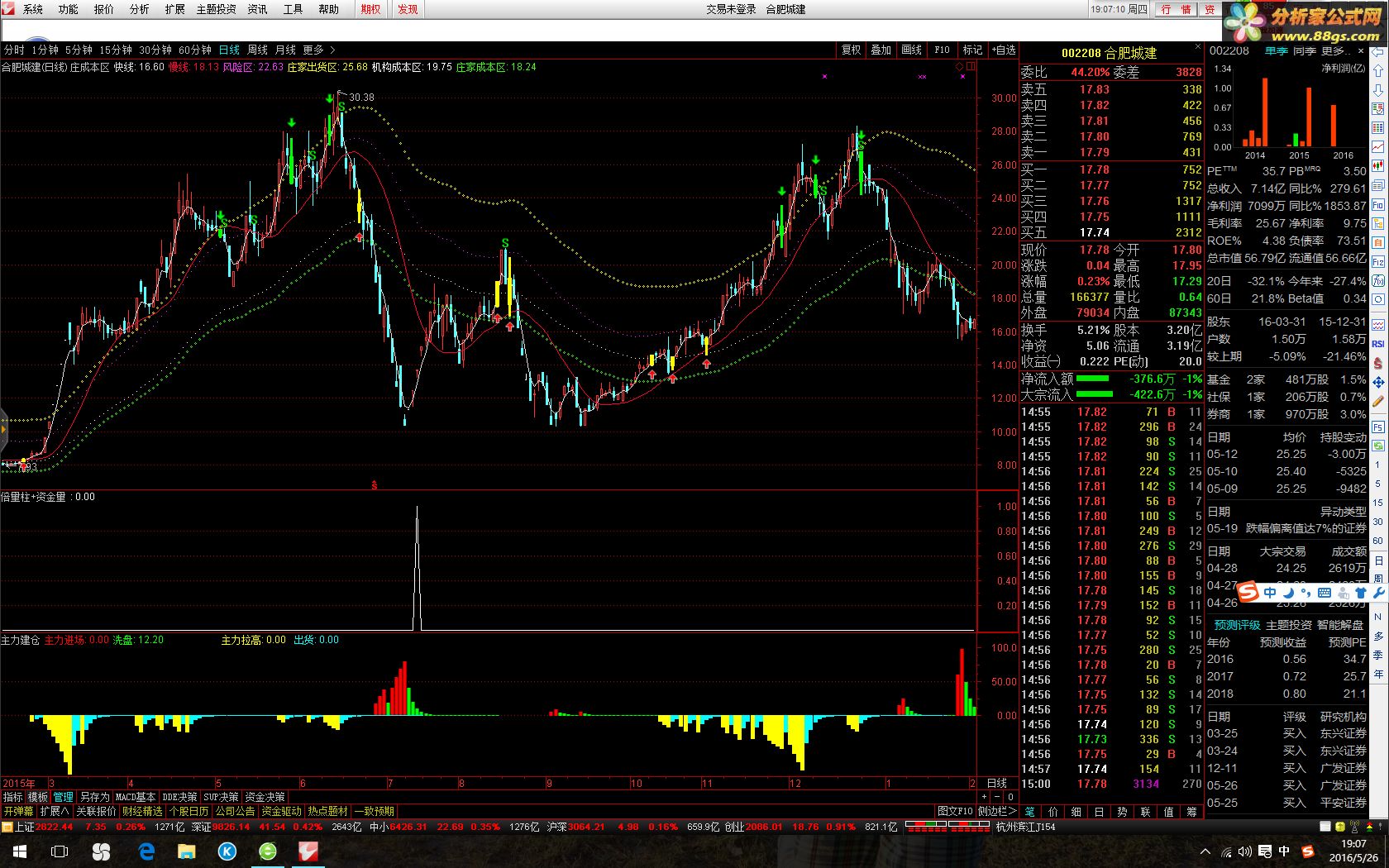Image resolution: width=1389 pixels, height=868 pixels.
Task: Open the 功能 menu
Action: (x=68, y=9)
